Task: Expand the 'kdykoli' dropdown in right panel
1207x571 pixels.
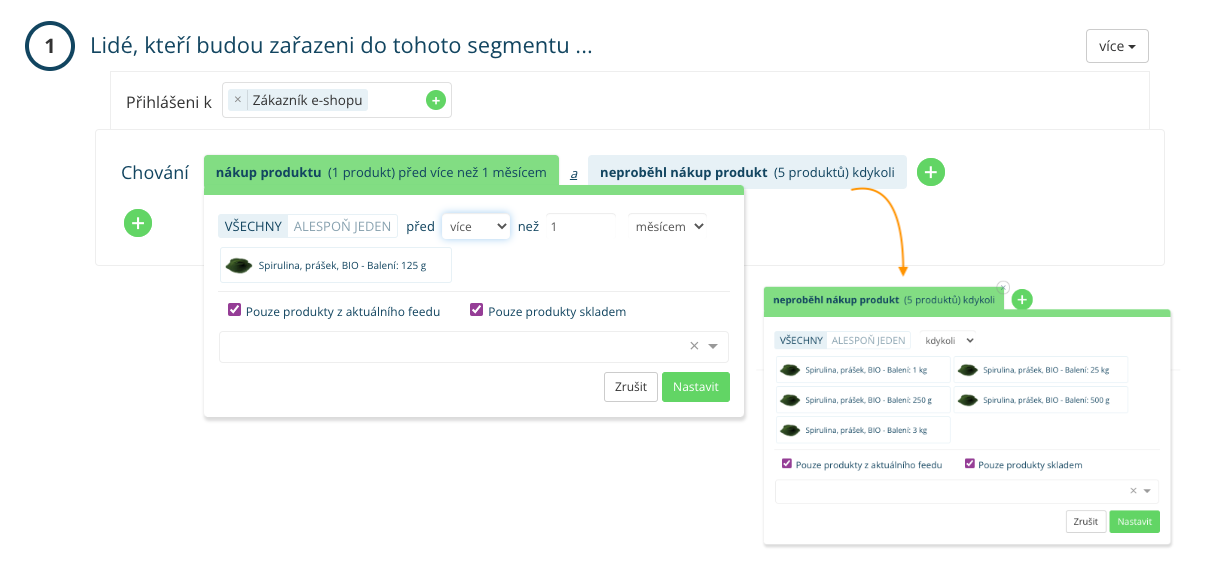Action: [948, 340]
